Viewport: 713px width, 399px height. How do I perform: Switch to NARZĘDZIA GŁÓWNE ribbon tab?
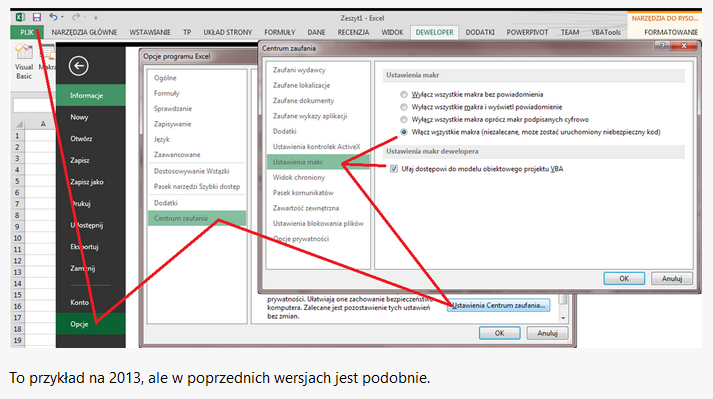coord(84,32)
